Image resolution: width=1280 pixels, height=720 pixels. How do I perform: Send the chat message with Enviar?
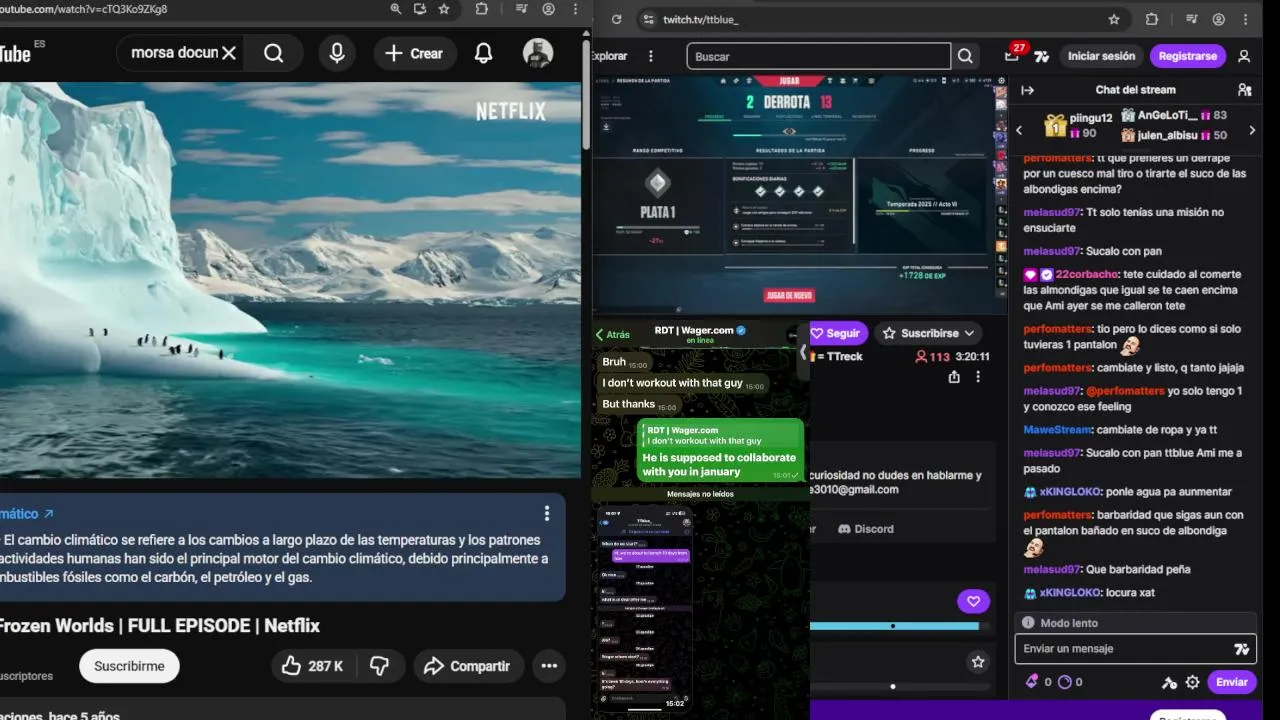click(x=1231, y=682)
